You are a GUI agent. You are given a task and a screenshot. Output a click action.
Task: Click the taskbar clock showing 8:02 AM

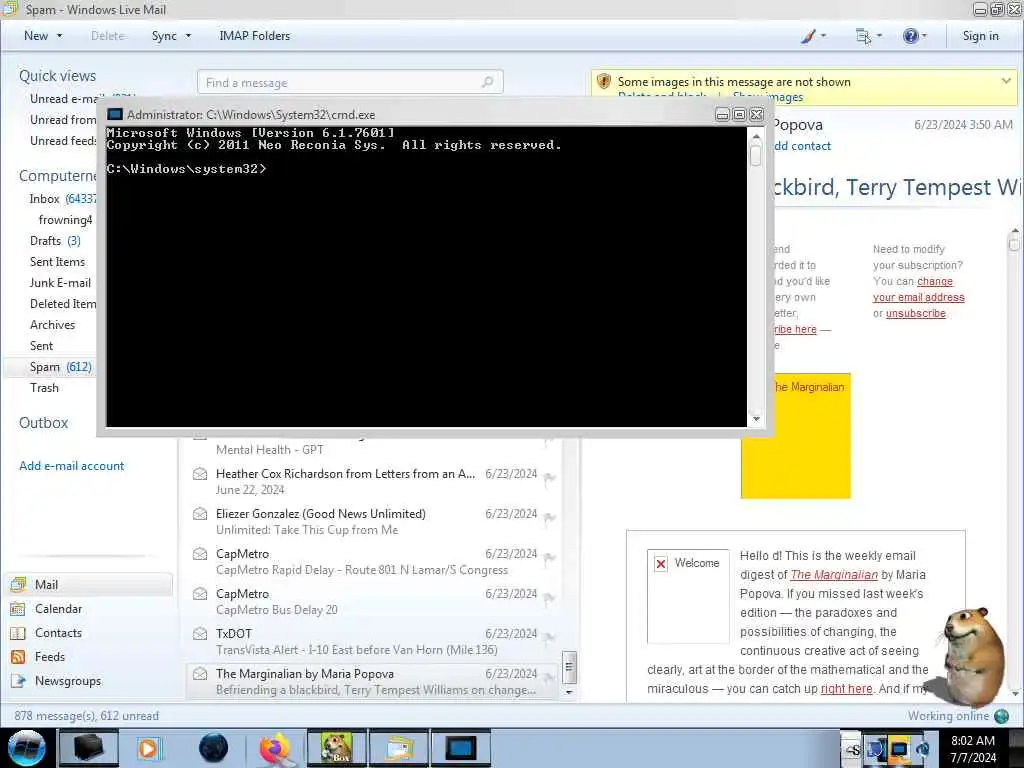pyautogui.click(x=973, y=748)
